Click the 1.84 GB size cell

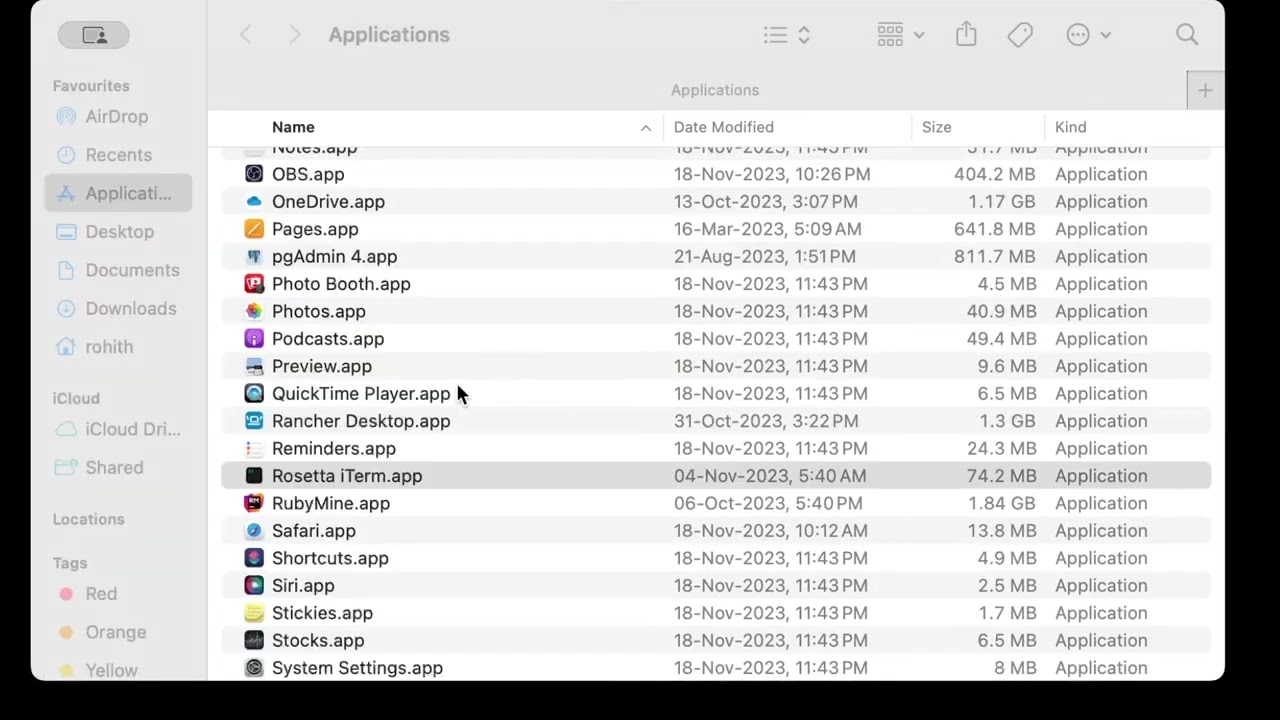[x=1001, y=503]
